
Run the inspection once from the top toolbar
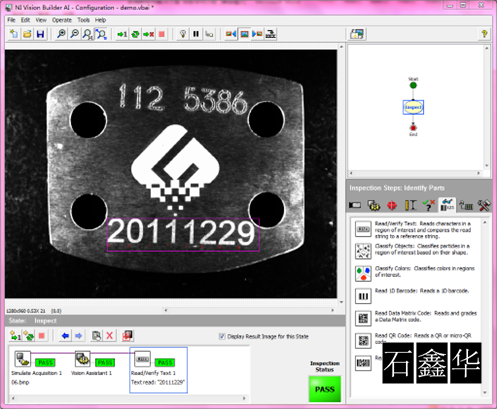[122, 34]
